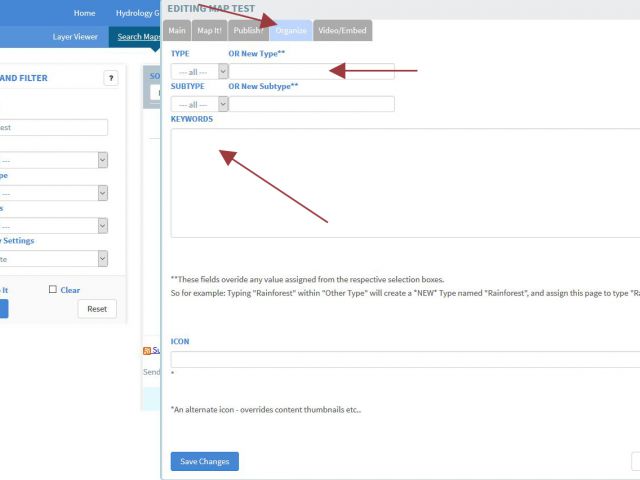Click the search text box in filter panel
This screenshot has height=480, width=640.
tap(53, 127)
